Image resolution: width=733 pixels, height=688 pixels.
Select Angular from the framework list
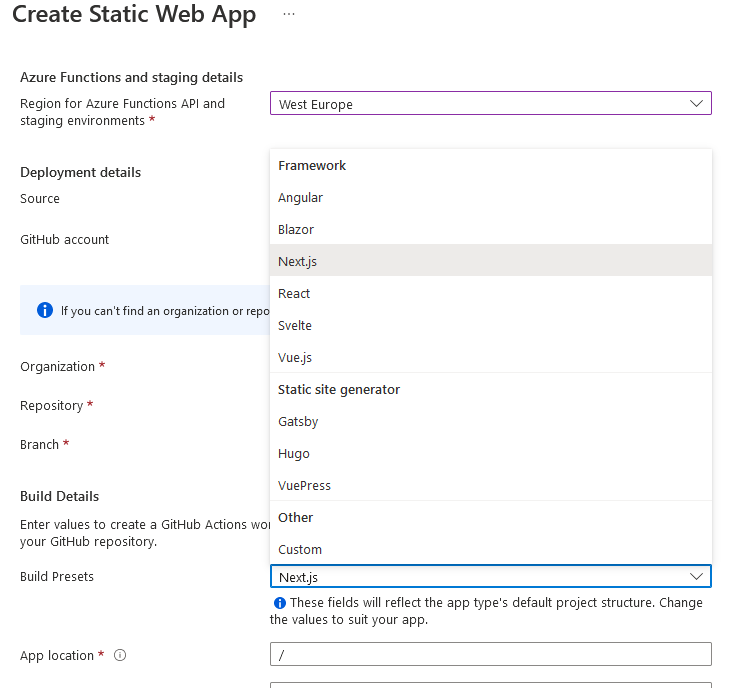point(300,197)
